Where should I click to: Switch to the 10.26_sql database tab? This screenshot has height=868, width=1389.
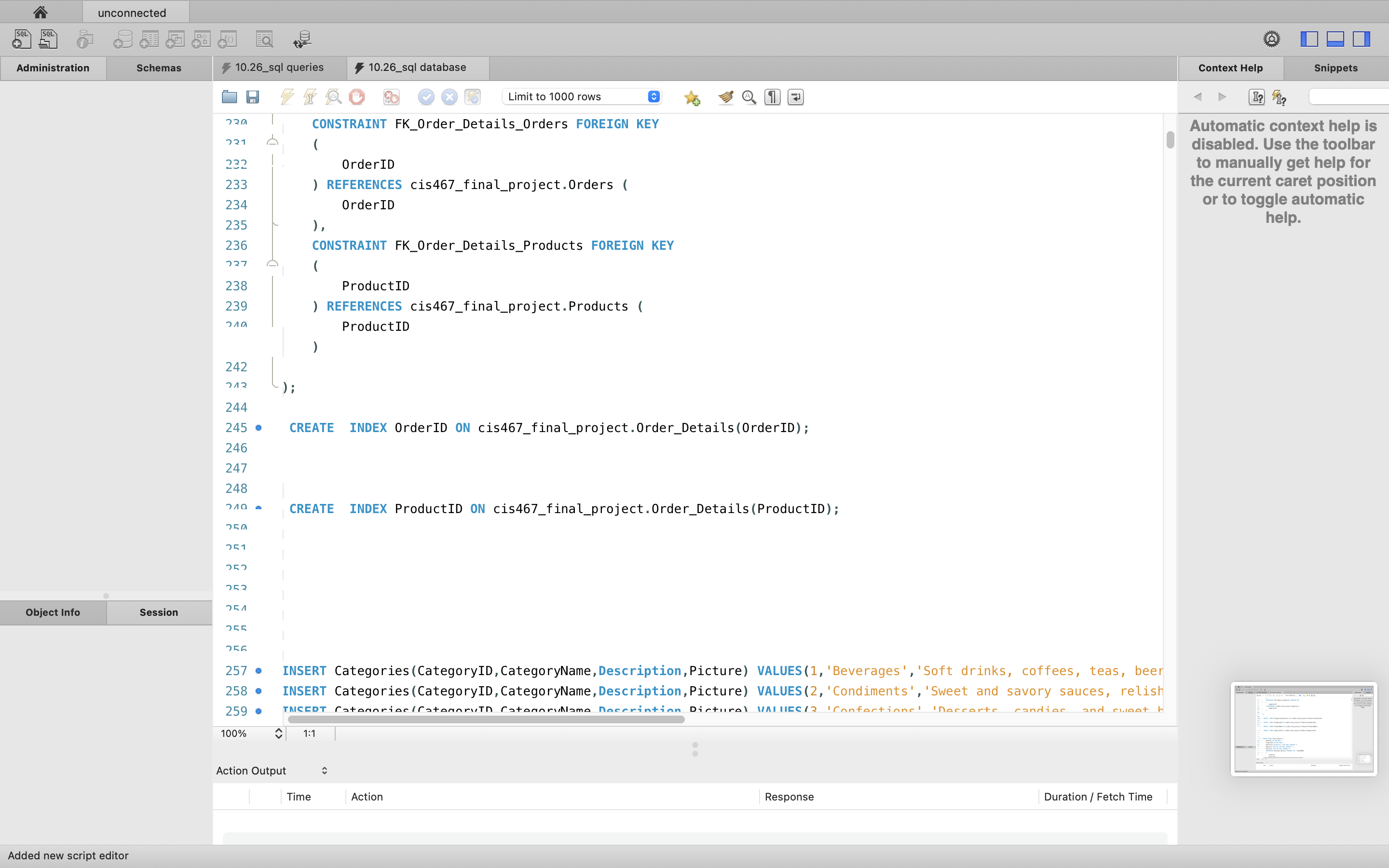point(417,67)
